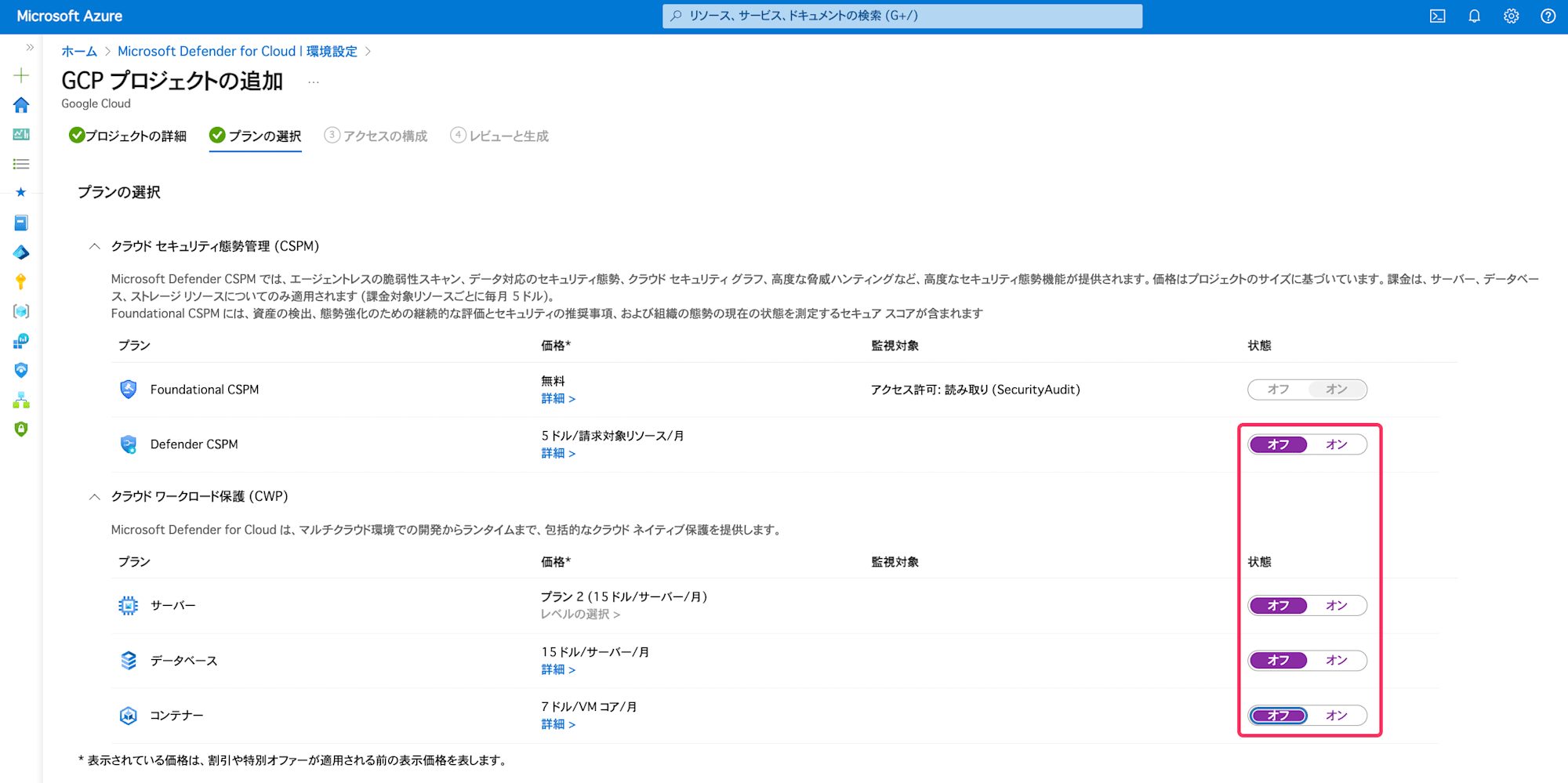Image resolution: width=1568 pixels, height=783 pixels.
Task: Click the コンテナー plan hexagon icon
Action: tap(129, 716)
